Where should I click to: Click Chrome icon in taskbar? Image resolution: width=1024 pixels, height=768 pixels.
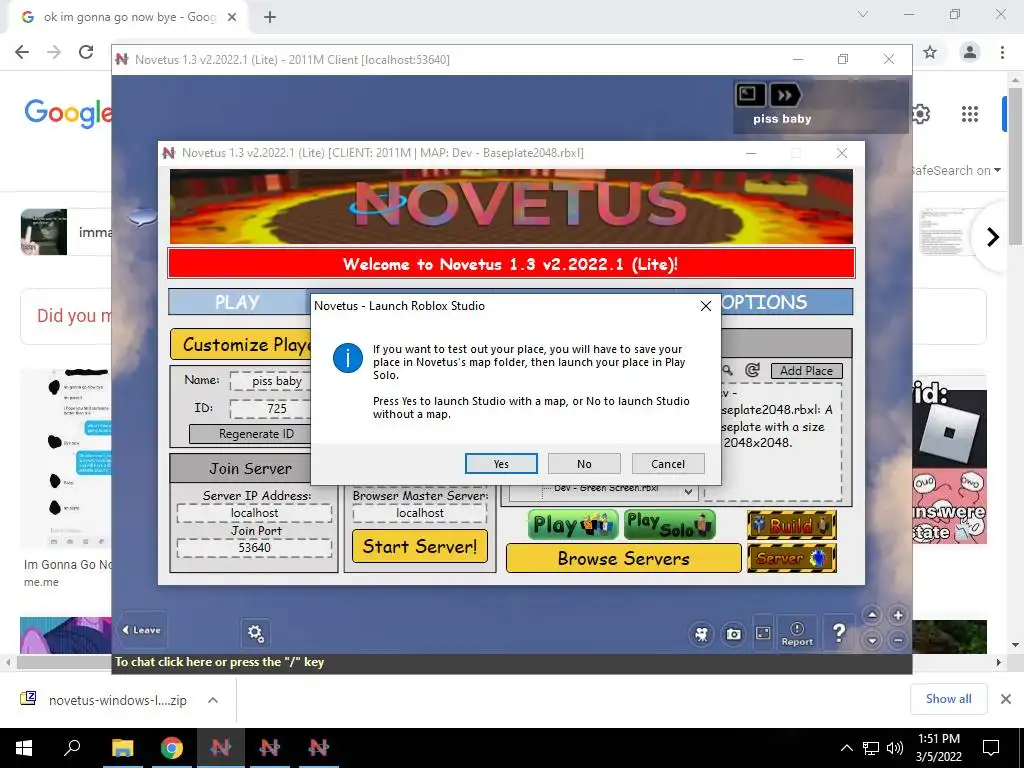coord(172,748)
